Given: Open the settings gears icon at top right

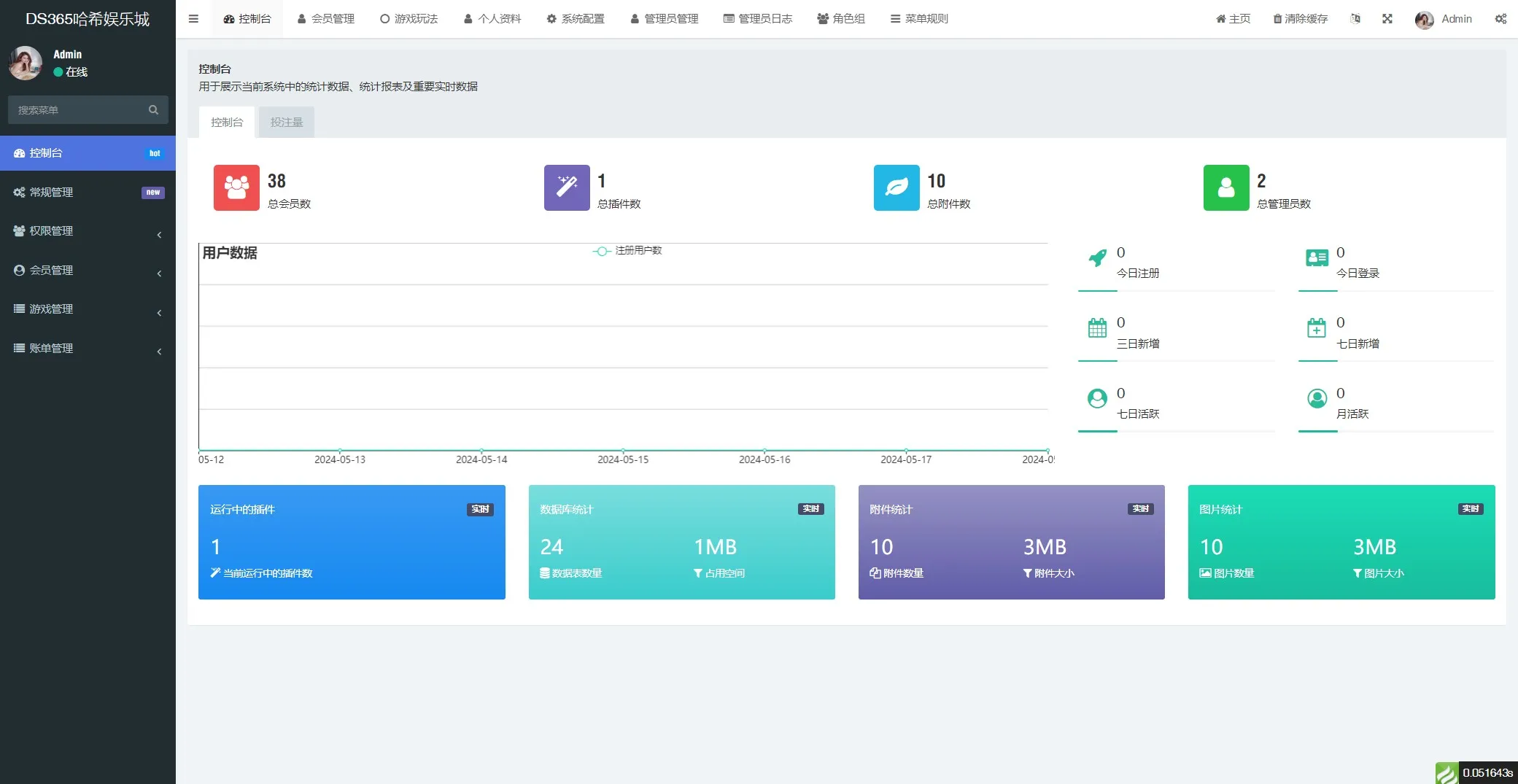Looking at the screenshot, I should [x=1500, y=19].
